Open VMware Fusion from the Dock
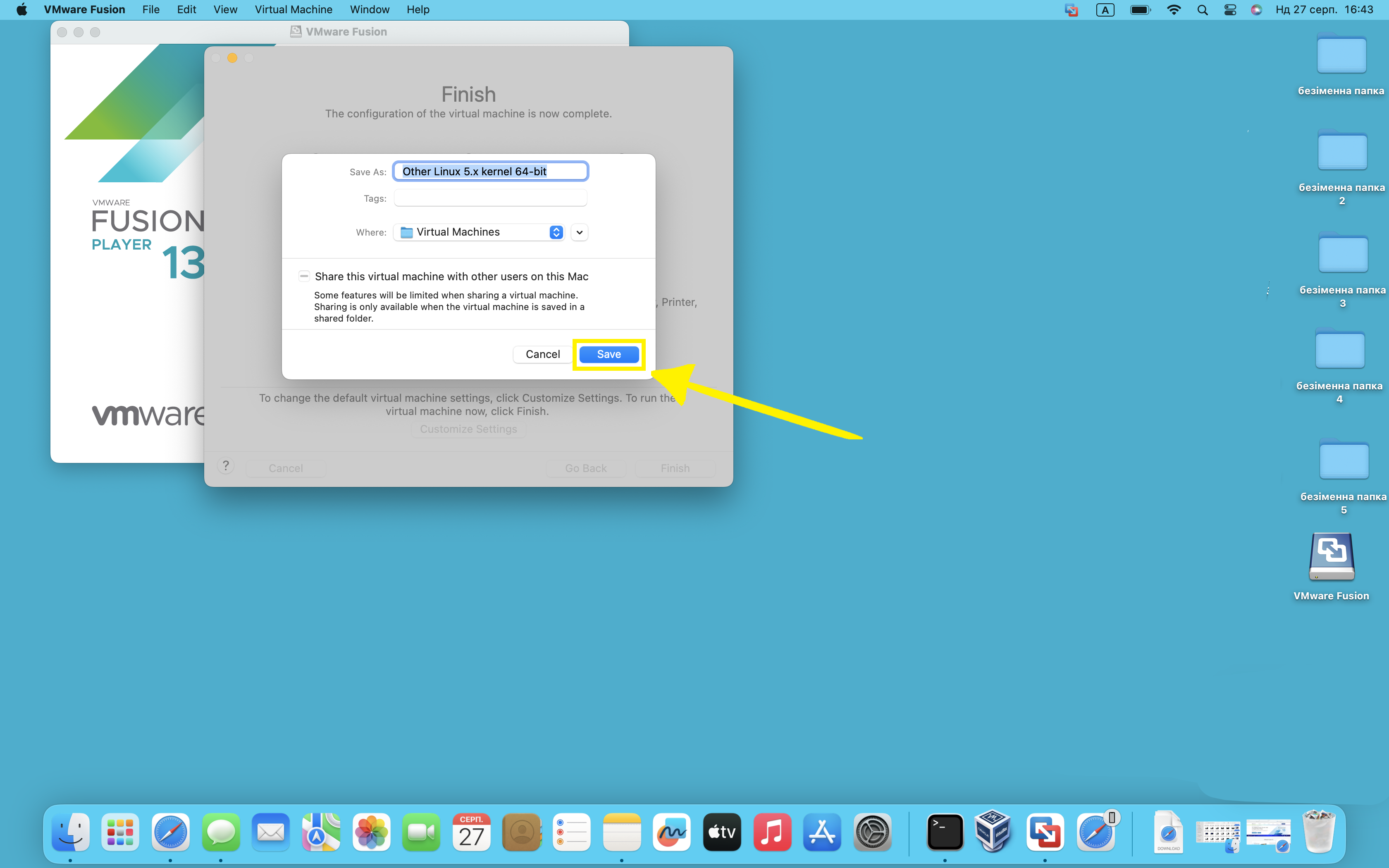This screenshot has height=868, width=1389. click(1045, 832)
